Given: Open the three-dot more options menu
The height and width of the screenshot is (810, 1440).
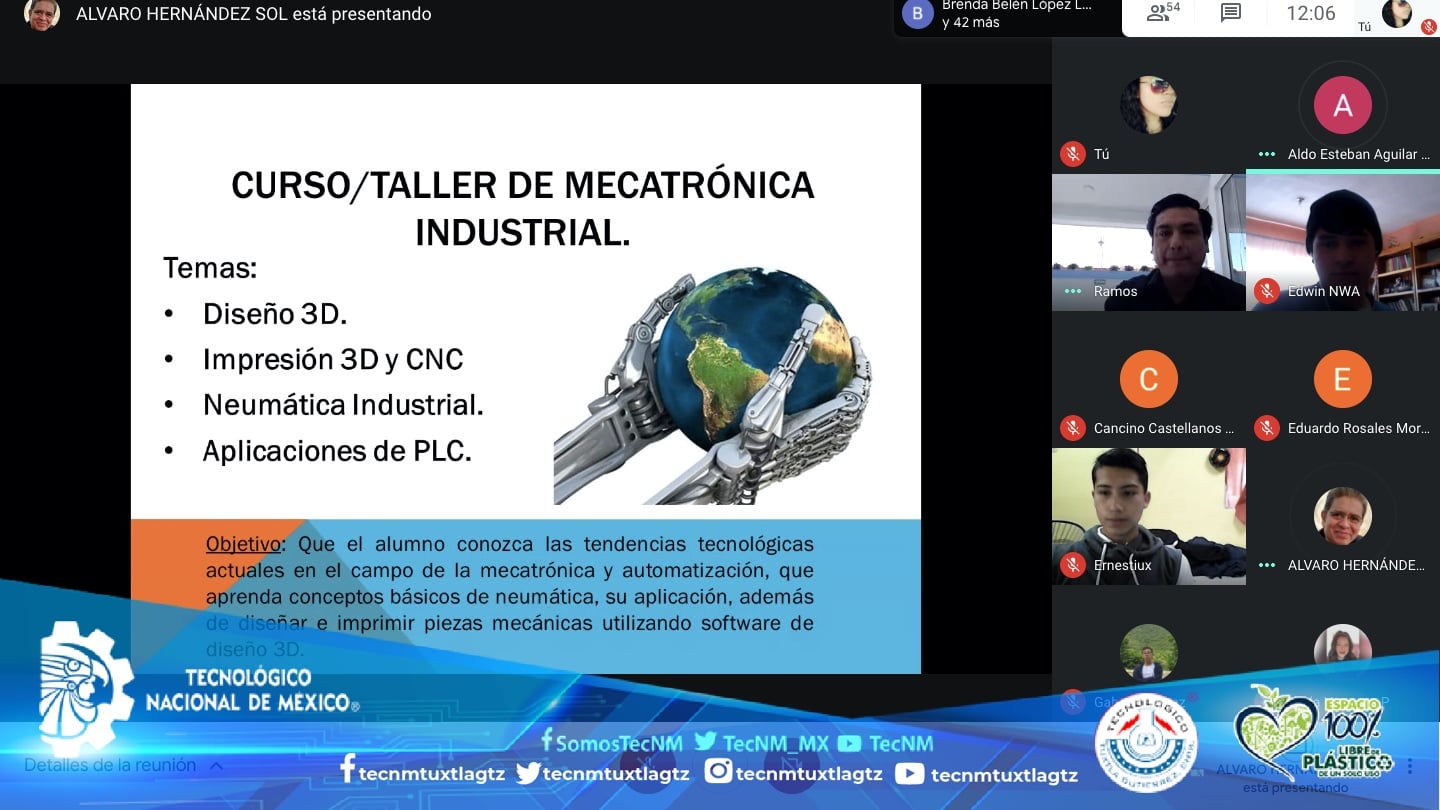Looking at the screenshot, I should click(1410, 766).
